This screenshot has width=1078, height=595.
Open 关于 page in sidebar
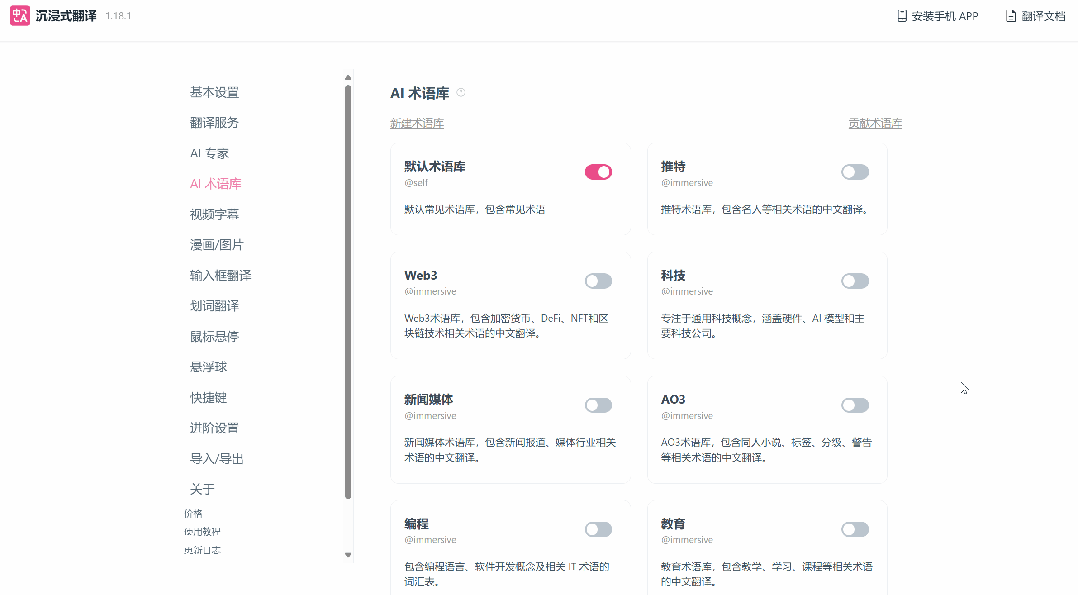[202, 489]
